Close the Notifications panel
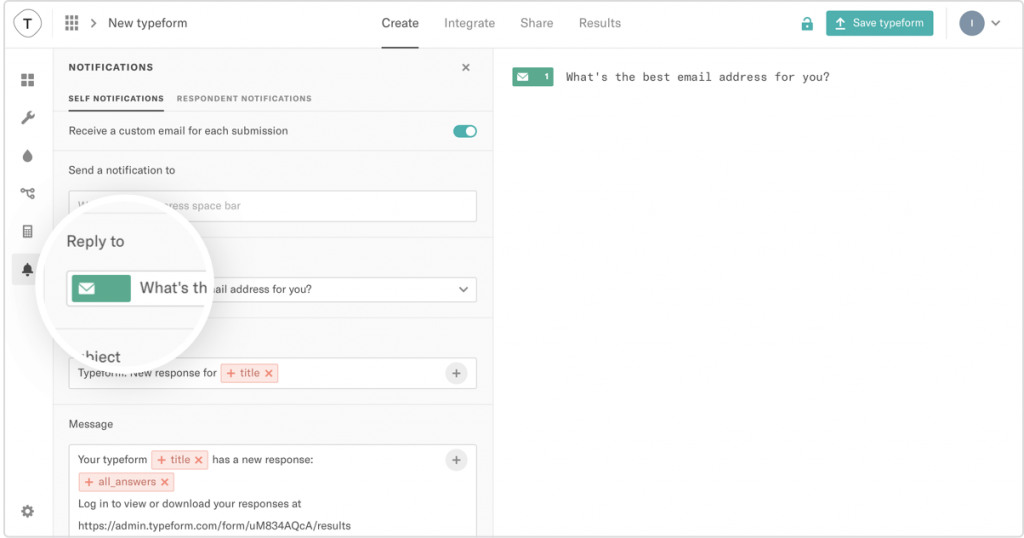The width and height of the screenshot is (1024, 538). pos(465,67)
